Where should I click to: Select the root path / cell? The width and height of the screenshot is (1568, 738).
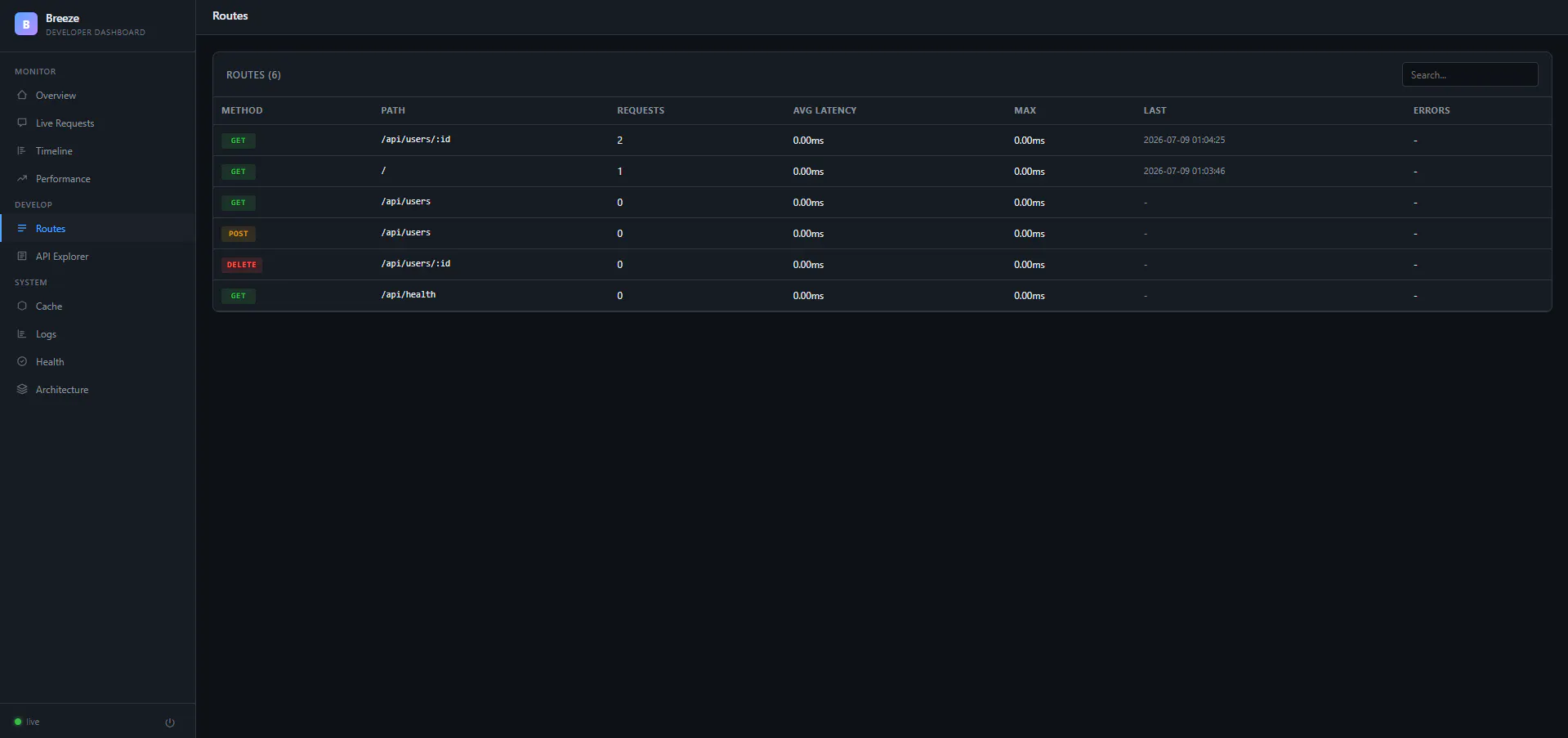pos(383,171)
